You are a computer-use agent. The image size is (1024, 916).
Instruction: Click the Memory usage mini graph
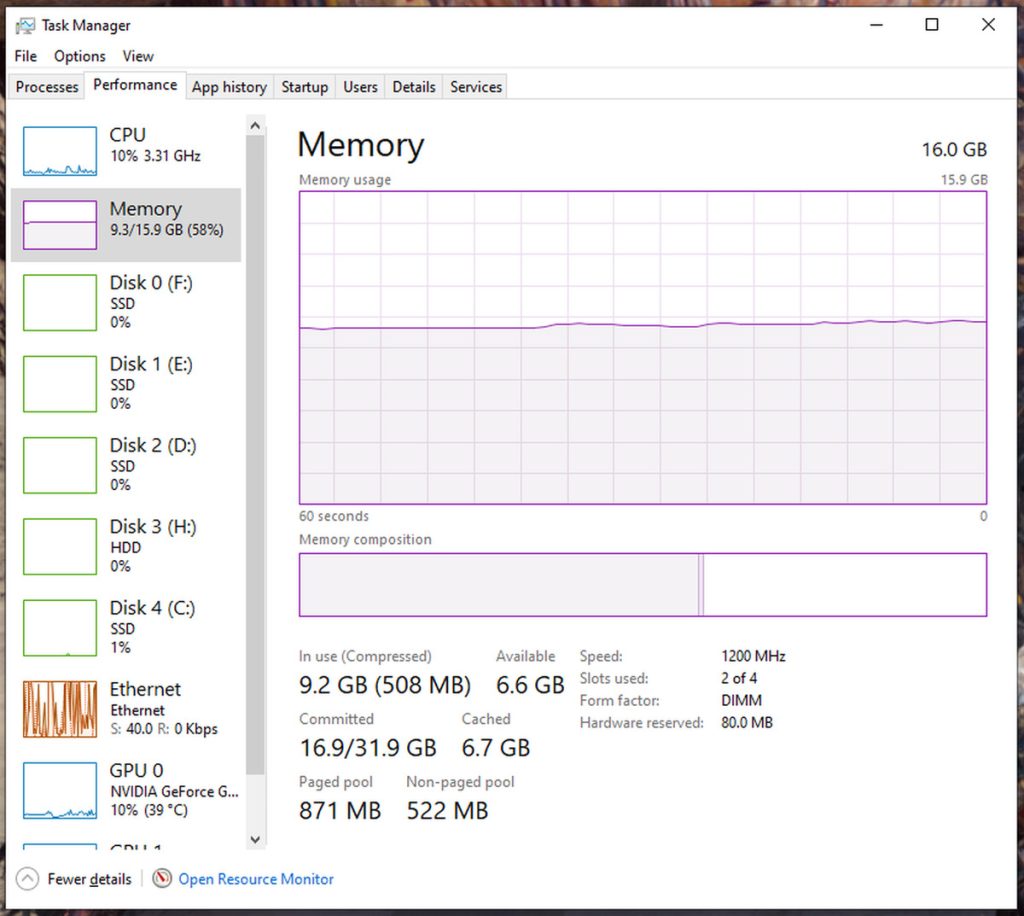[x=60, y=225]
